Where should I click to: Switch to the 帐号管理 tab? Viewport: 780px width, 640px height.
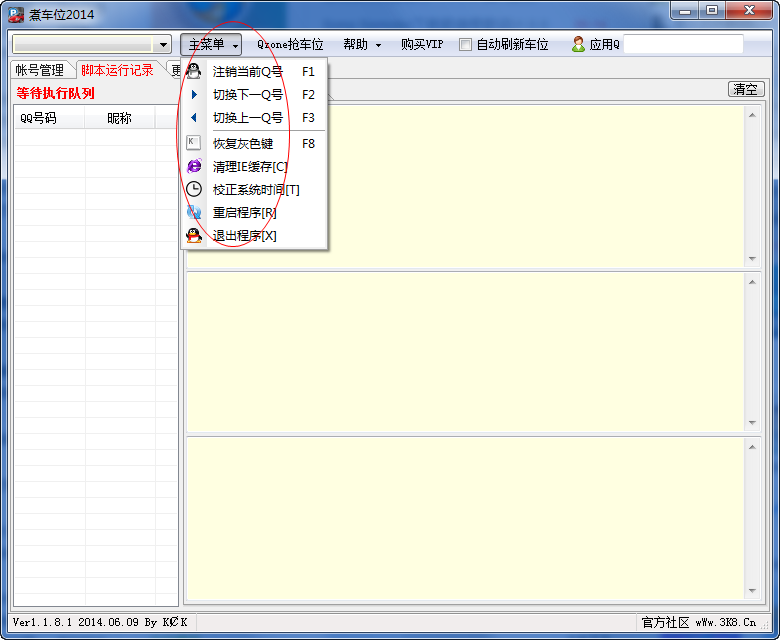pos(40,70)
